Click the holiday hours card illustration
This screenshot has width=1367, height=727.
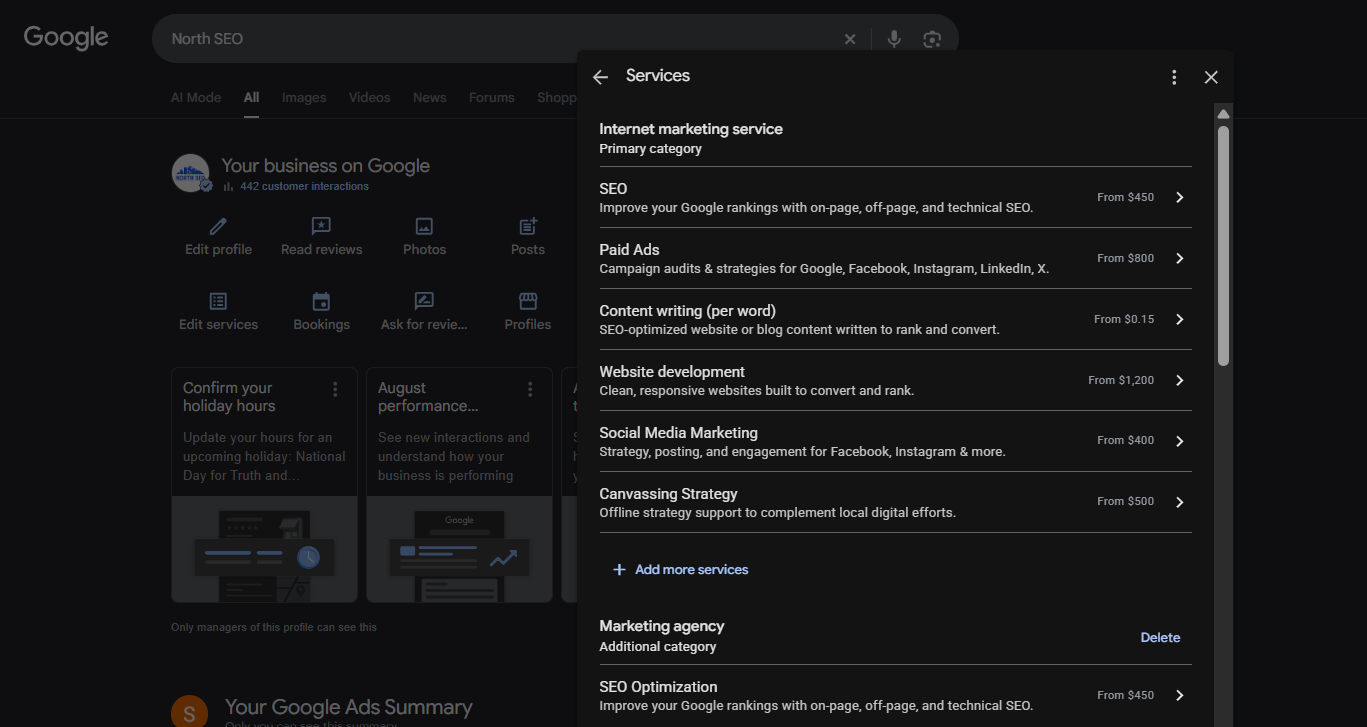pyautogui.click(x=264, y=549)
